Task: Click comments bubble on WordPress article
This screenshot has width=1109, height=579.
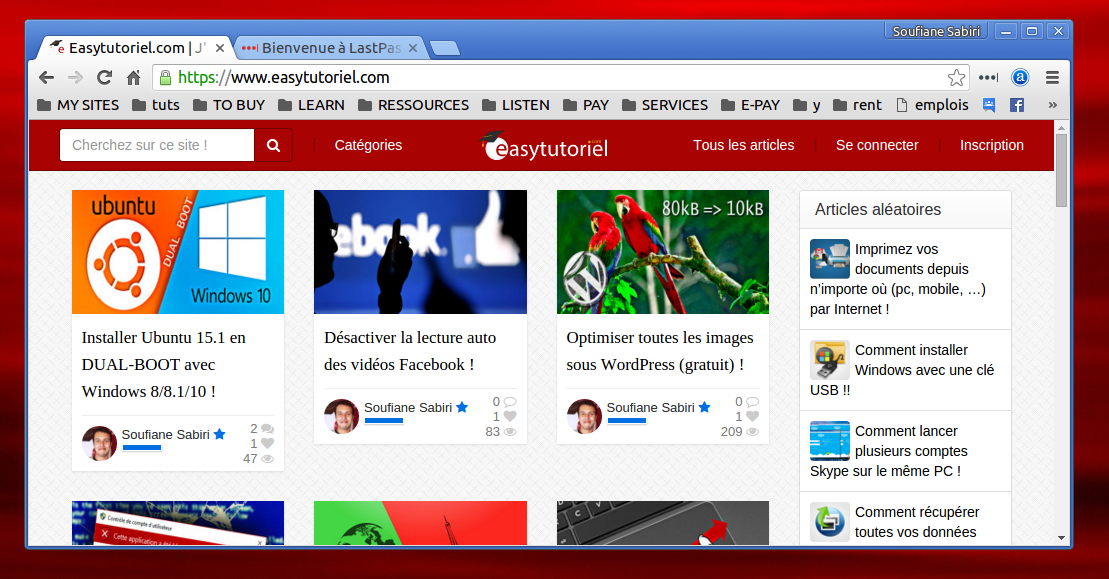Action: coord(753,402)
